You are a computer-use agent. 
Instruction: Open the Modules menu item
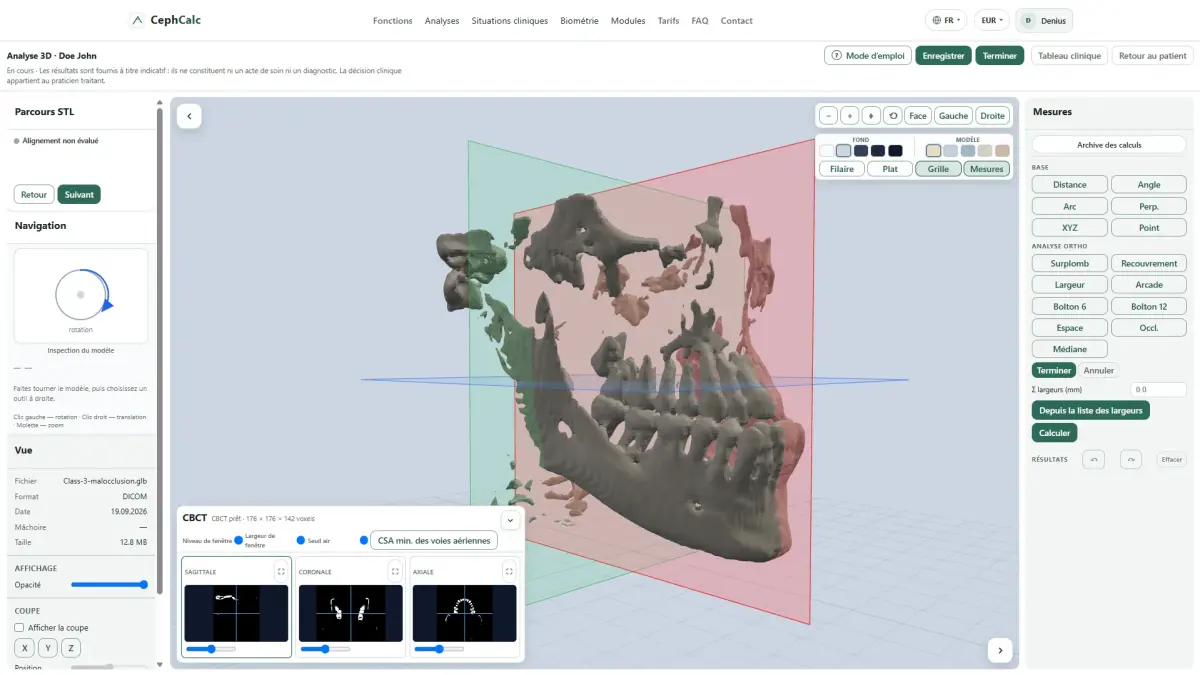[628, 21]
